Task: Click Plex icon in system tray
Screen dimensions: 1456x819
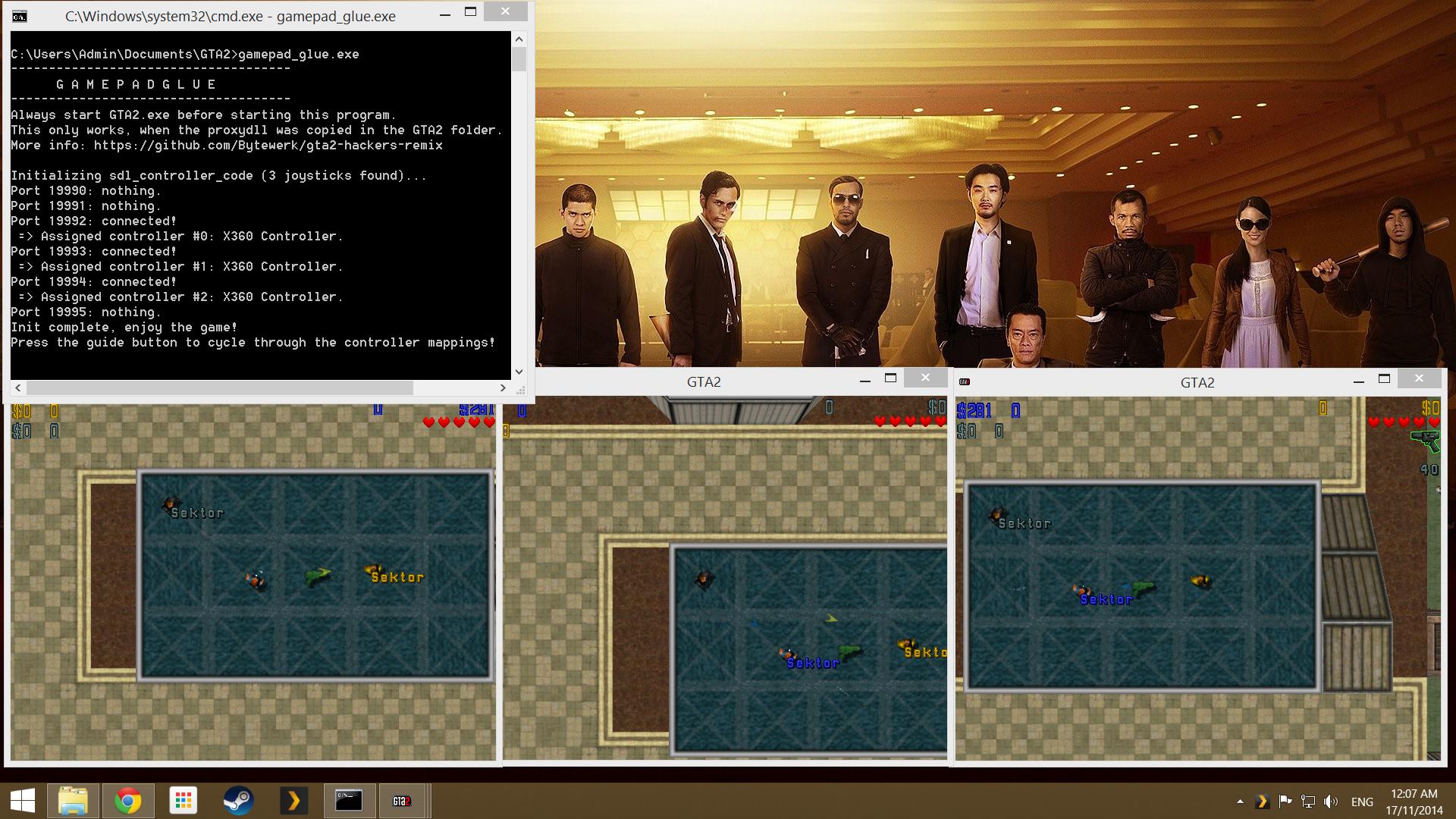Action: (x=1262, y=802)
